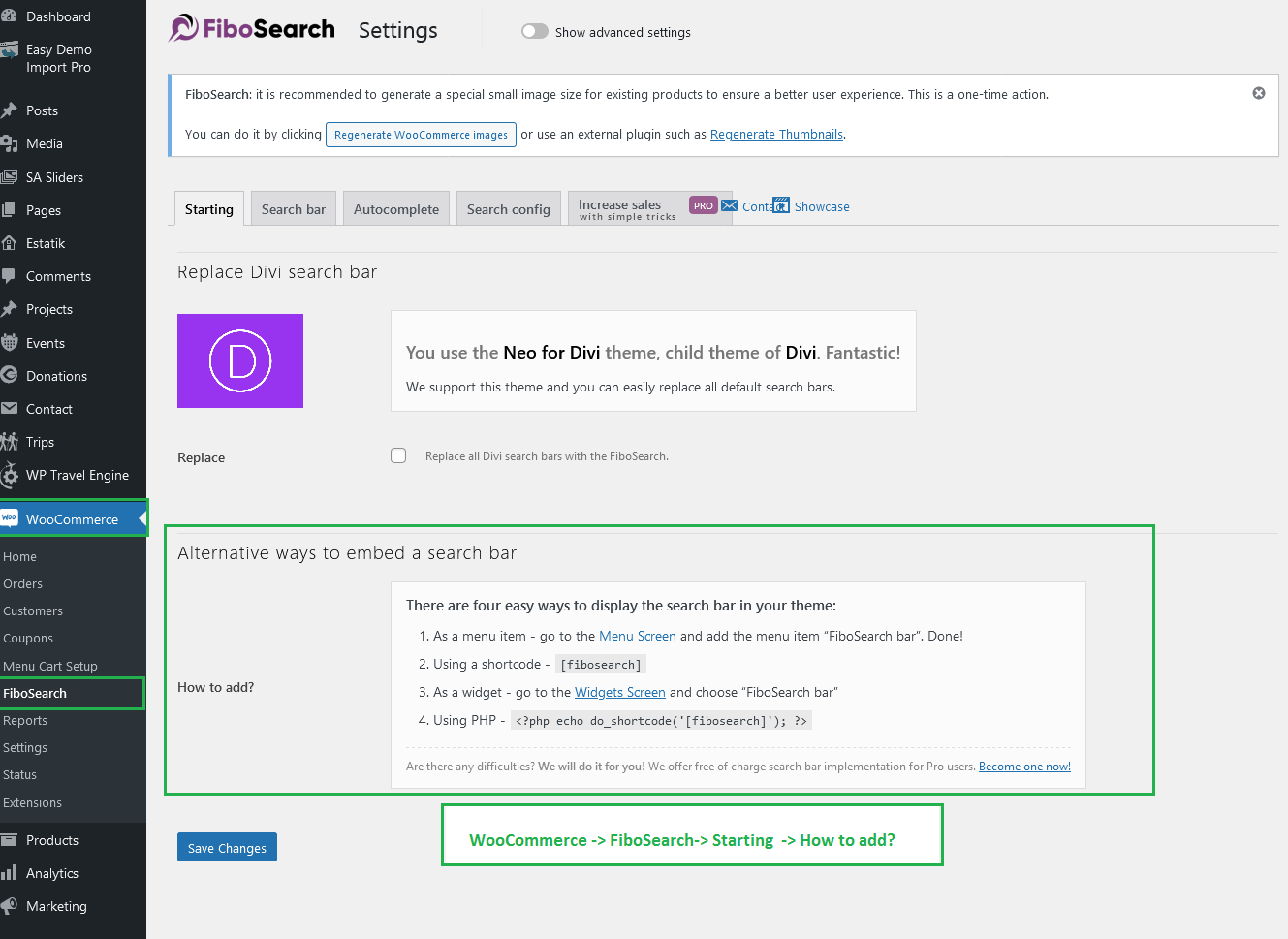Click the Showcase clapperboard icon

pyautogui.click(x=781, y=205)
